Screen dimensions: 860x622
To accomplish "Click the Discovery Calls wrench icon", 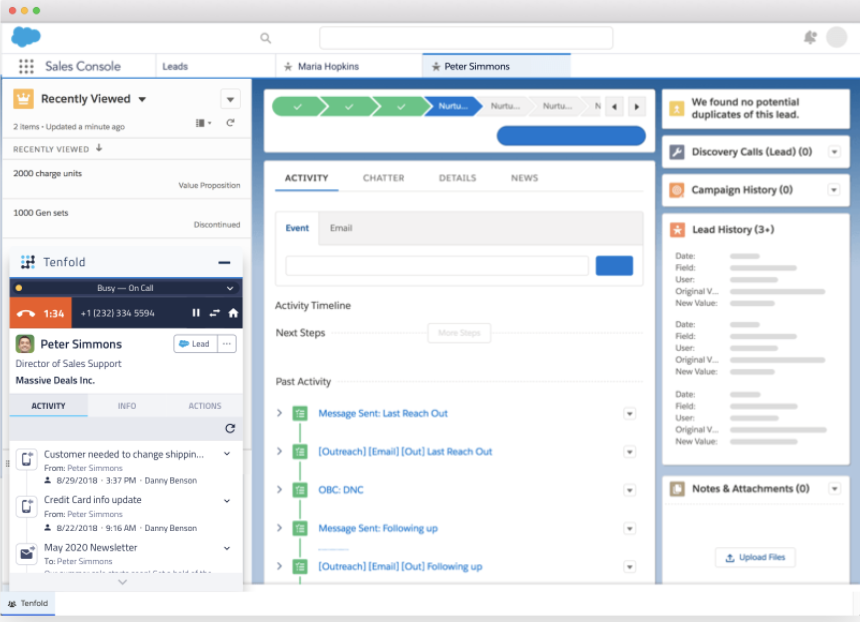I will 677,152.
